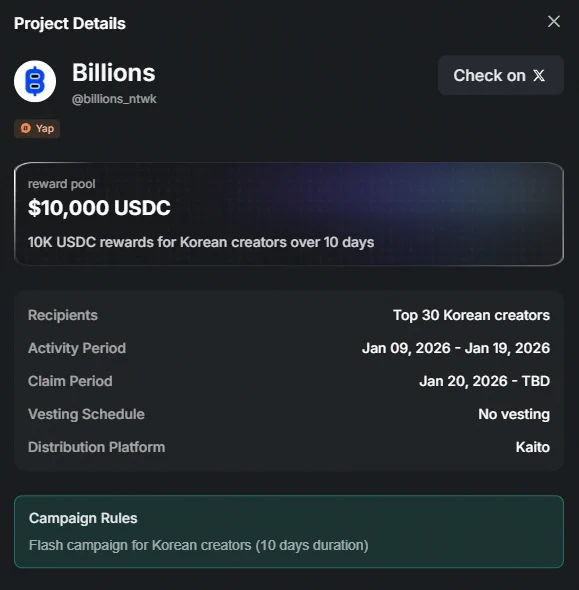Click the Billions project logo avatar
This screenshot has width=579, height=590.
35,81
